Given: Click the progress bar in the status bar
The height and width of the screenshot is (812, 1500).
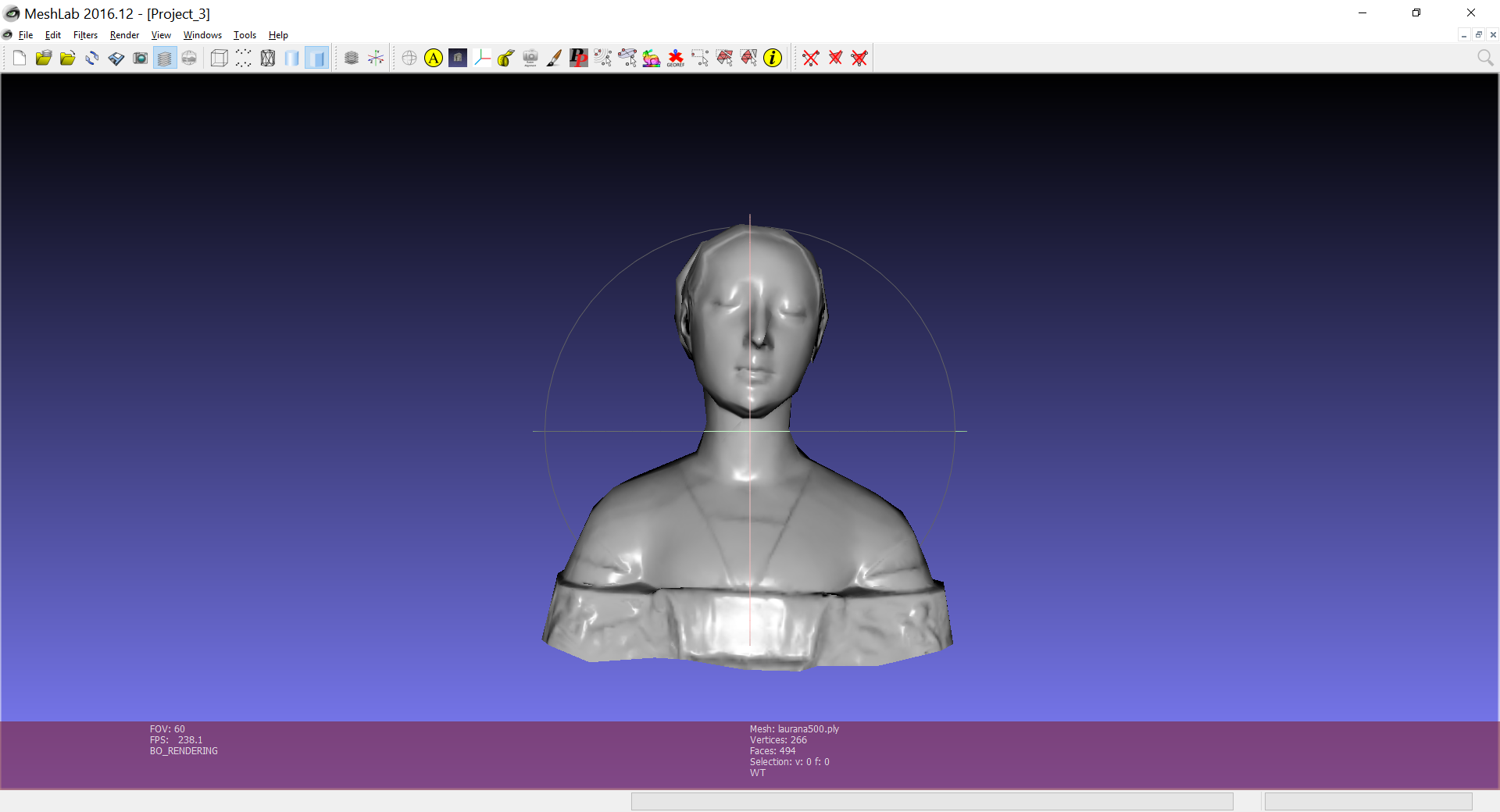Looking at the screenshot, I should pyautogui.click(x=932, y=801).
